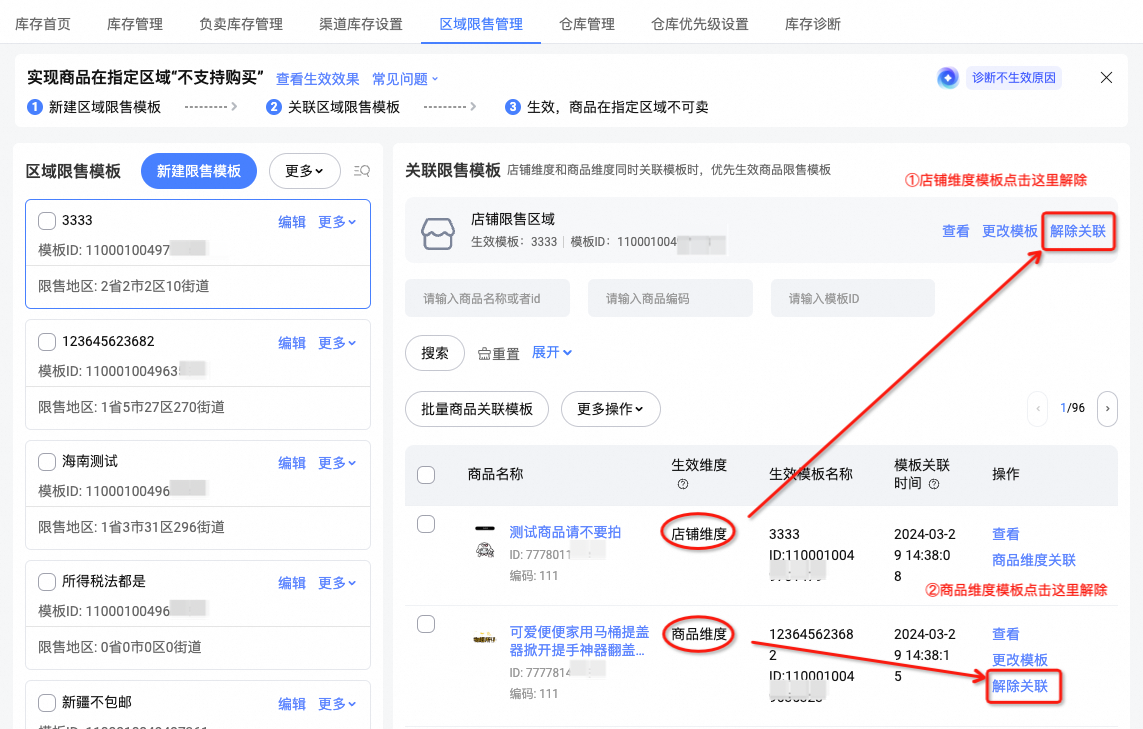This screenshot has height=729, width=1143.
Task: Focus the 请输入商品名称或者id field
Action: (487, 298)
